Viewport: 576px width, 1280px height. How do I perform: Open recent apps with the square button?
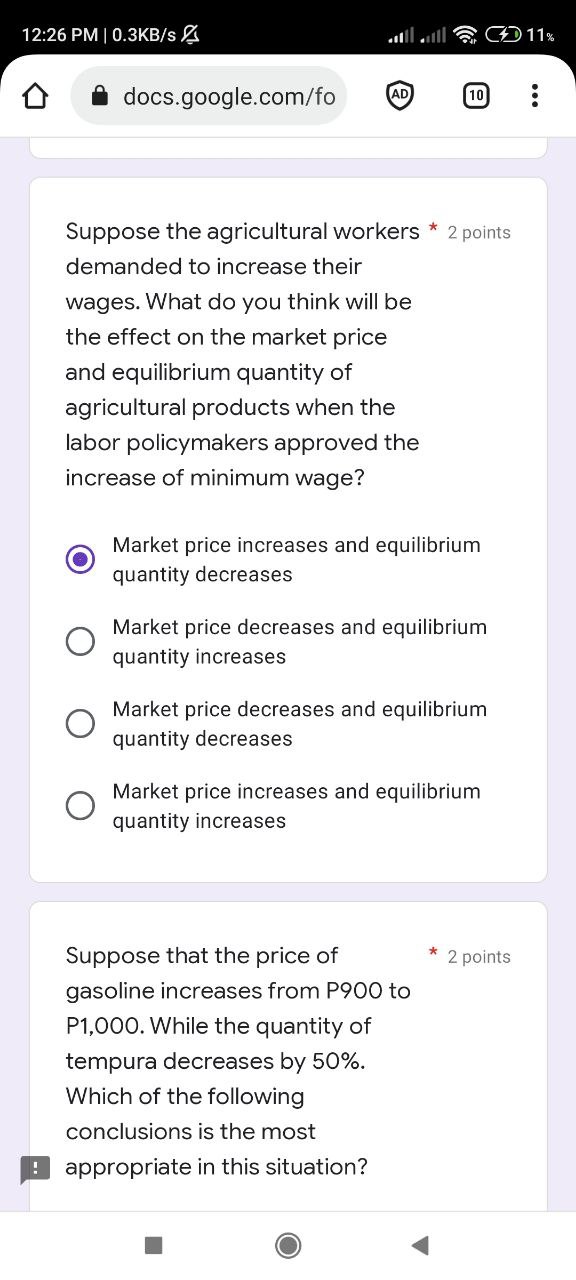(152, 1245)
